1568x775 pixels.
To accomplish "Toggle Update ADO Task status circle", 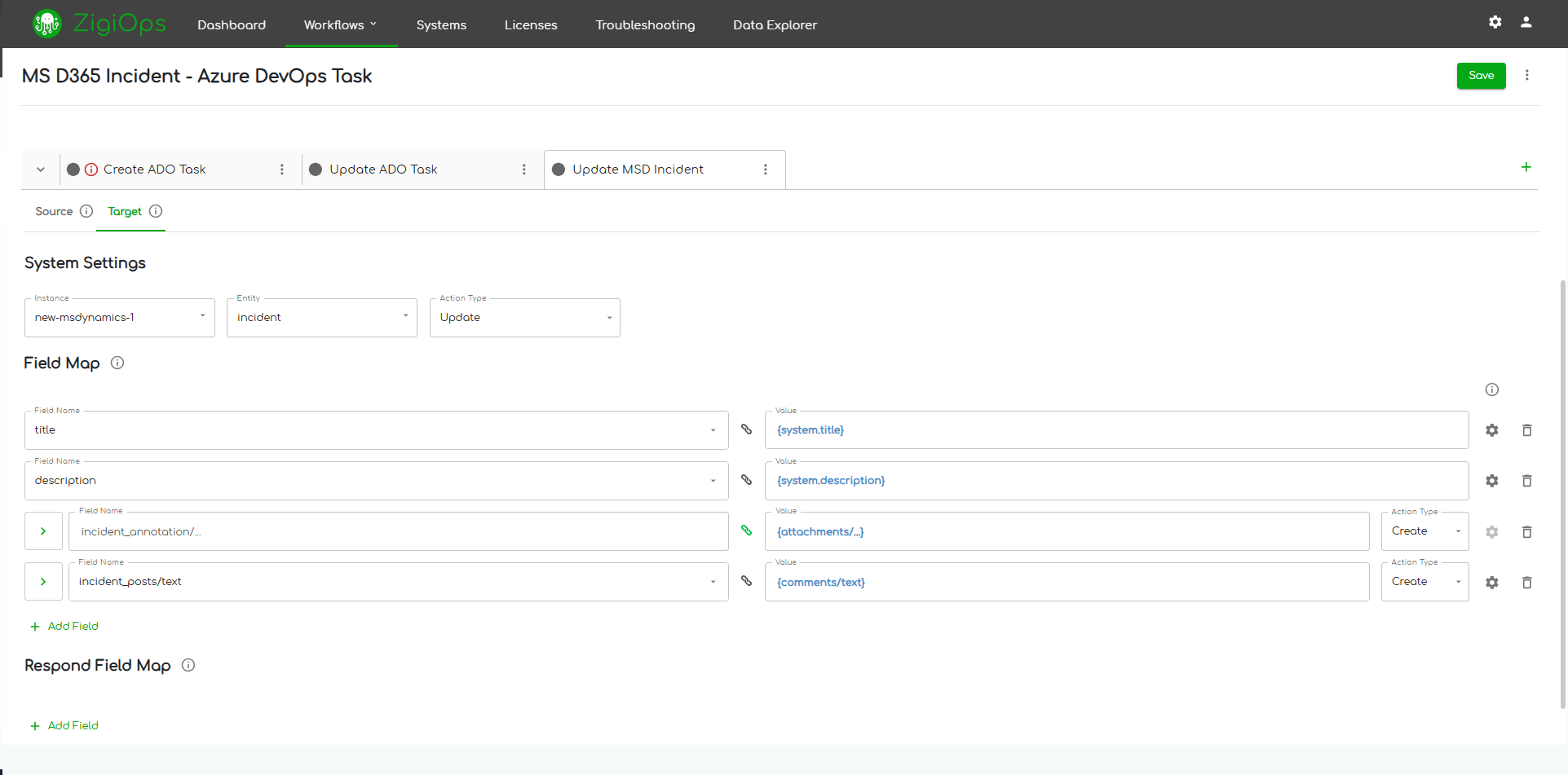I will pos(316,170).
